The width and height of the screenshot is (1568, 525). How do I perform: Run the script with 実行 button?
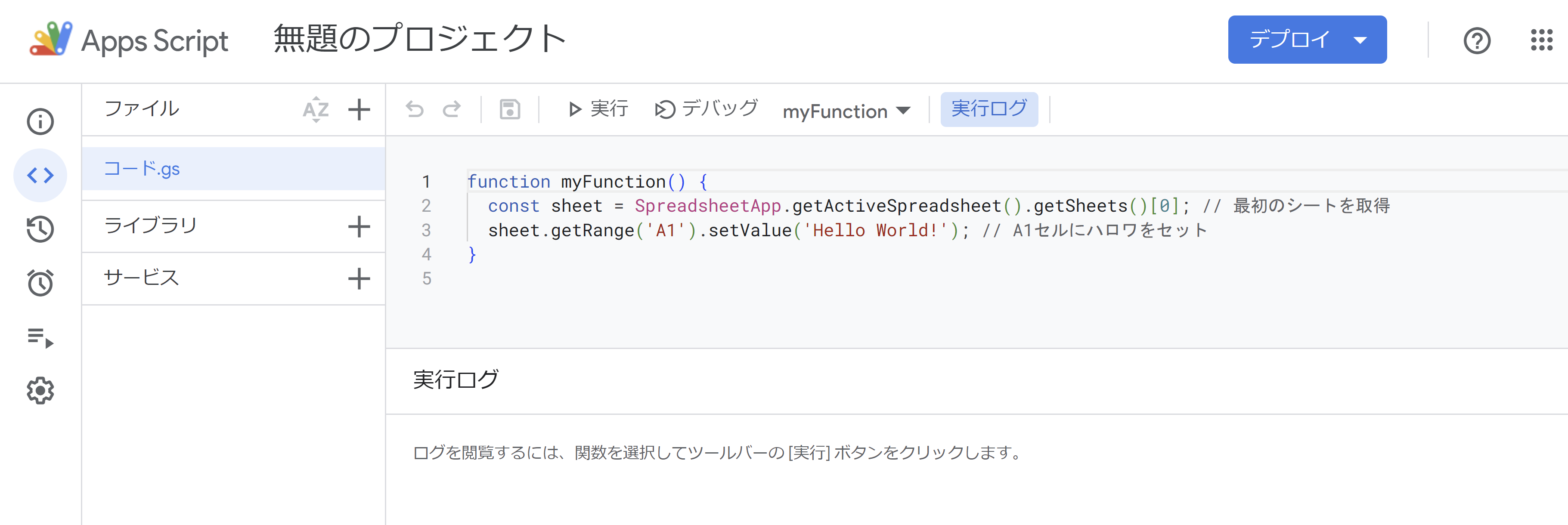click(x=598, y=109)
